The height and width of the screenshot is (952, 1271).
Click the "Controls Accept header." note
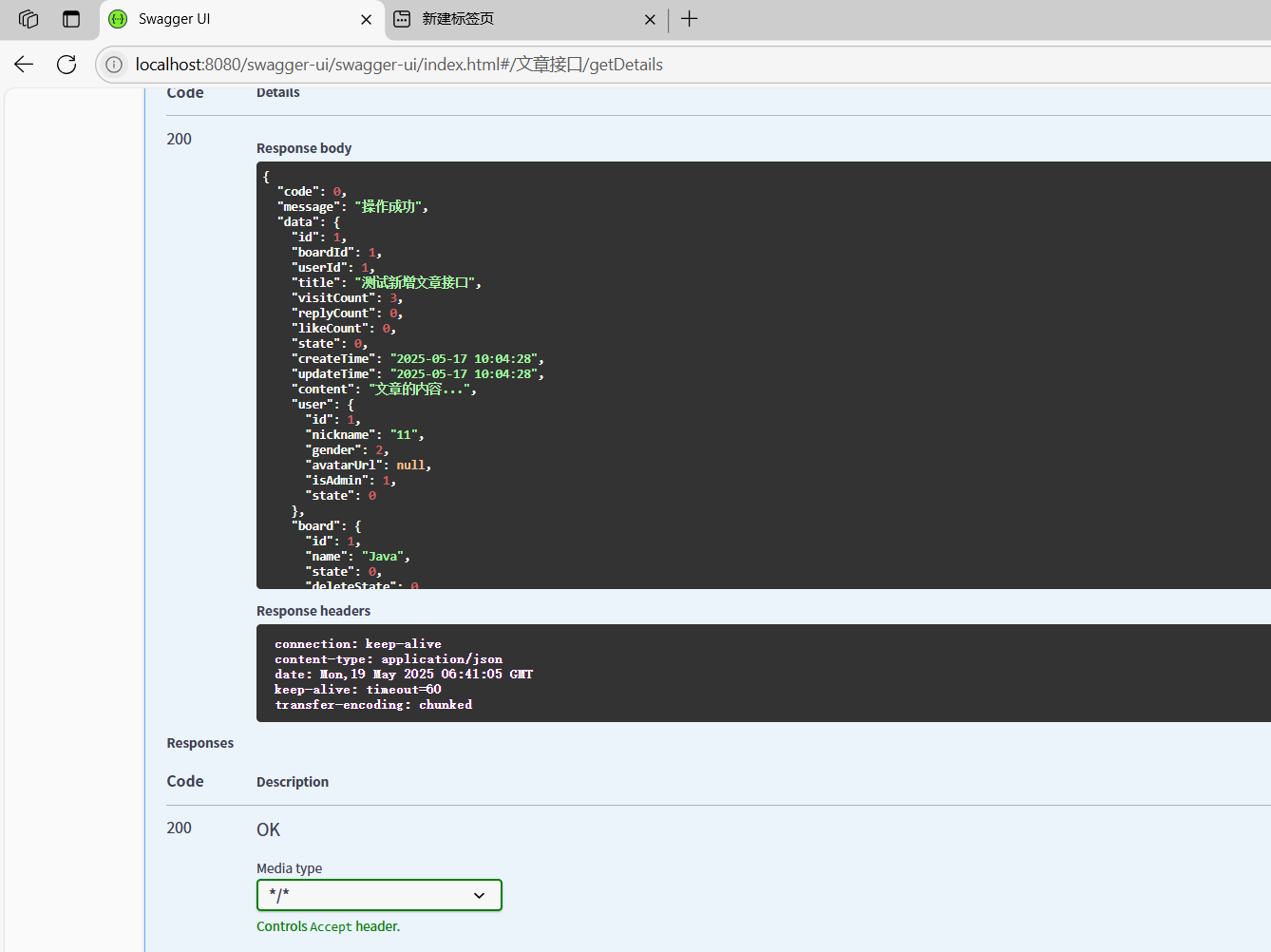[x=329, y=926]
